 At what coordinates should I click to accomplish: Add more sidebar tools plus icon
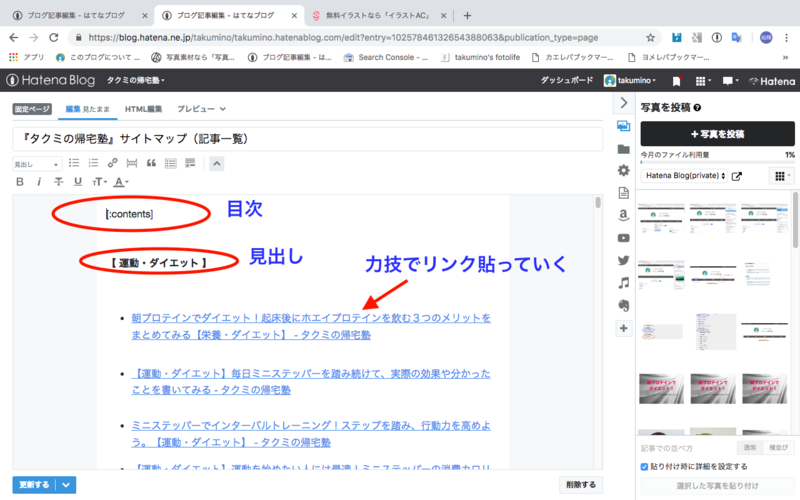coord(623,328)
